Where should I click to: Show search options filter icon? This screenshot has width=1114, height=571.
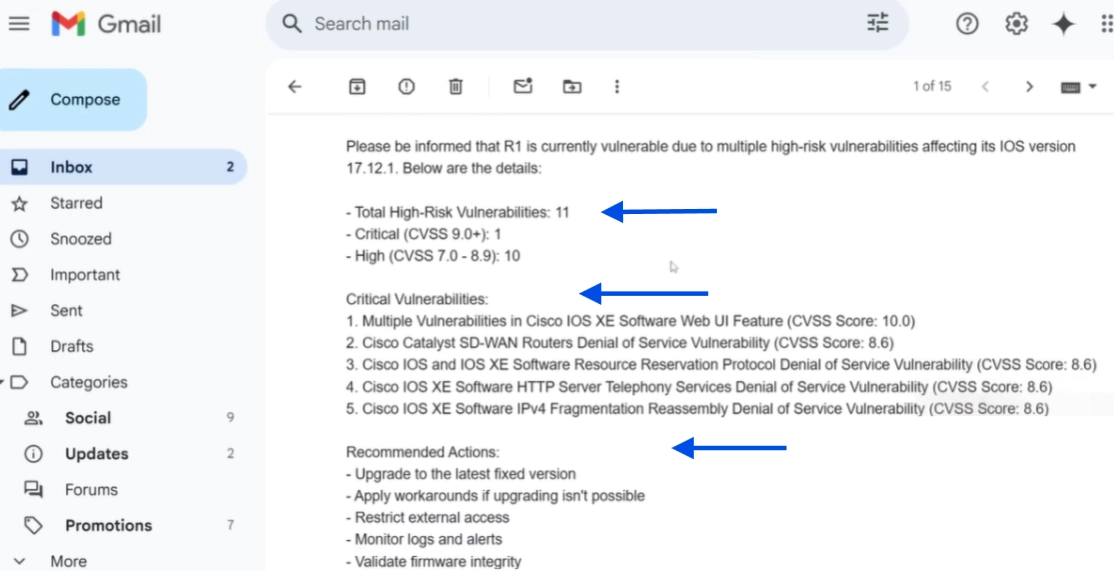pyautogui.click(x=877, y=23)
